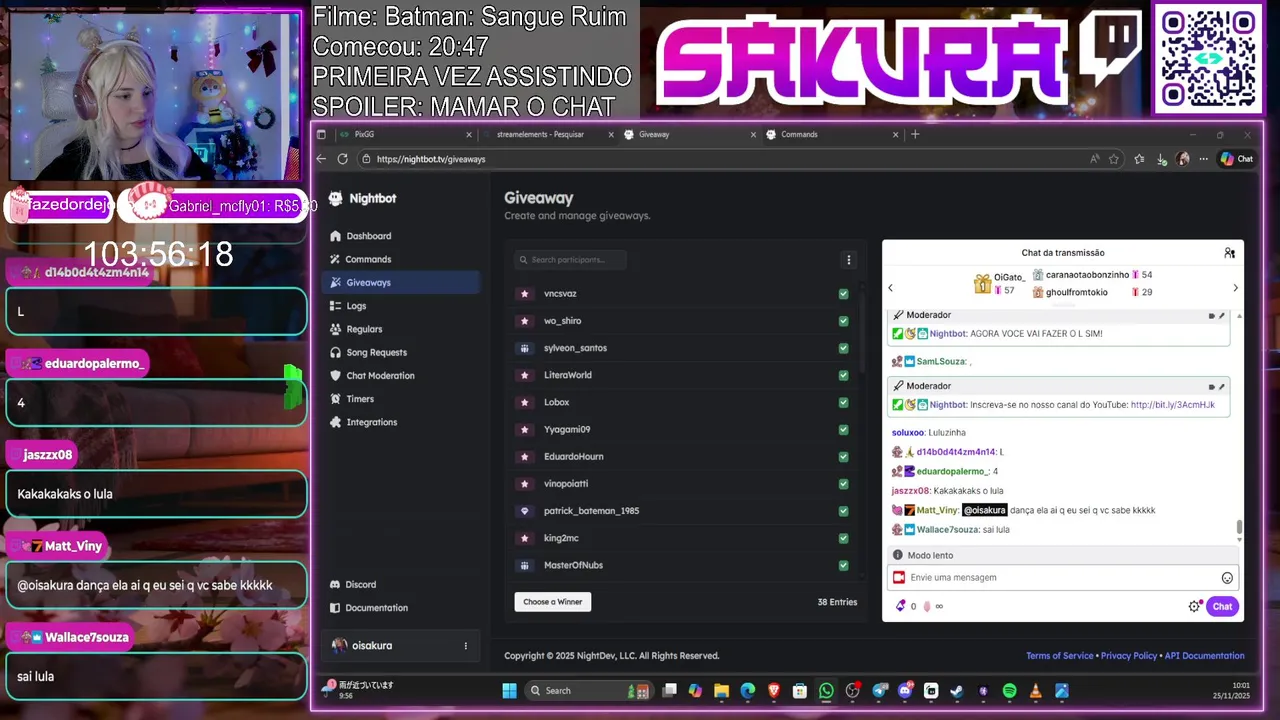Open Steam from the taskbar
Viewport: 1280px width, 720px height.
(x=957, y=691)
